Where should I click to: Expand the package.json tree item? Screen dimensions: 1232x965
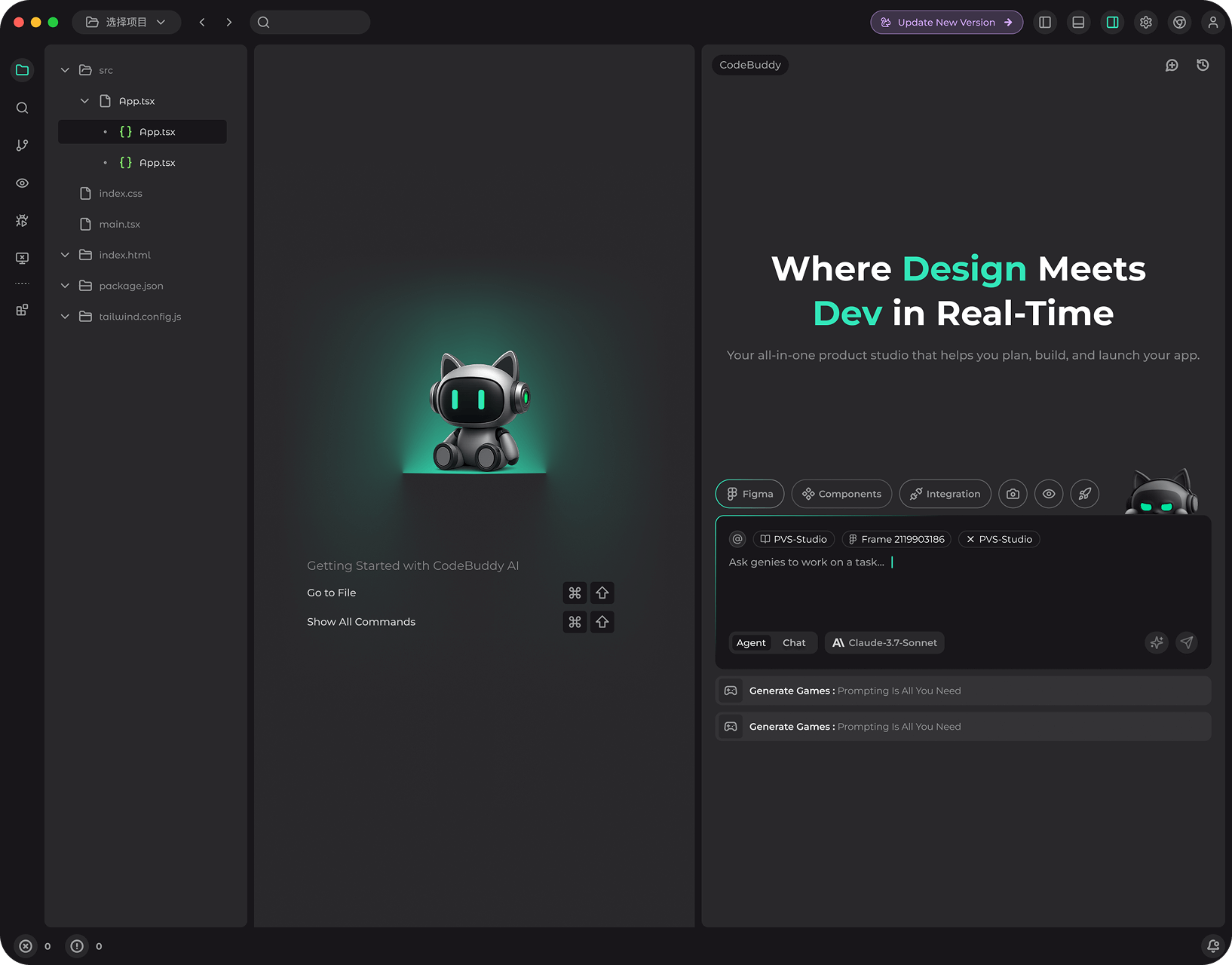65,286
